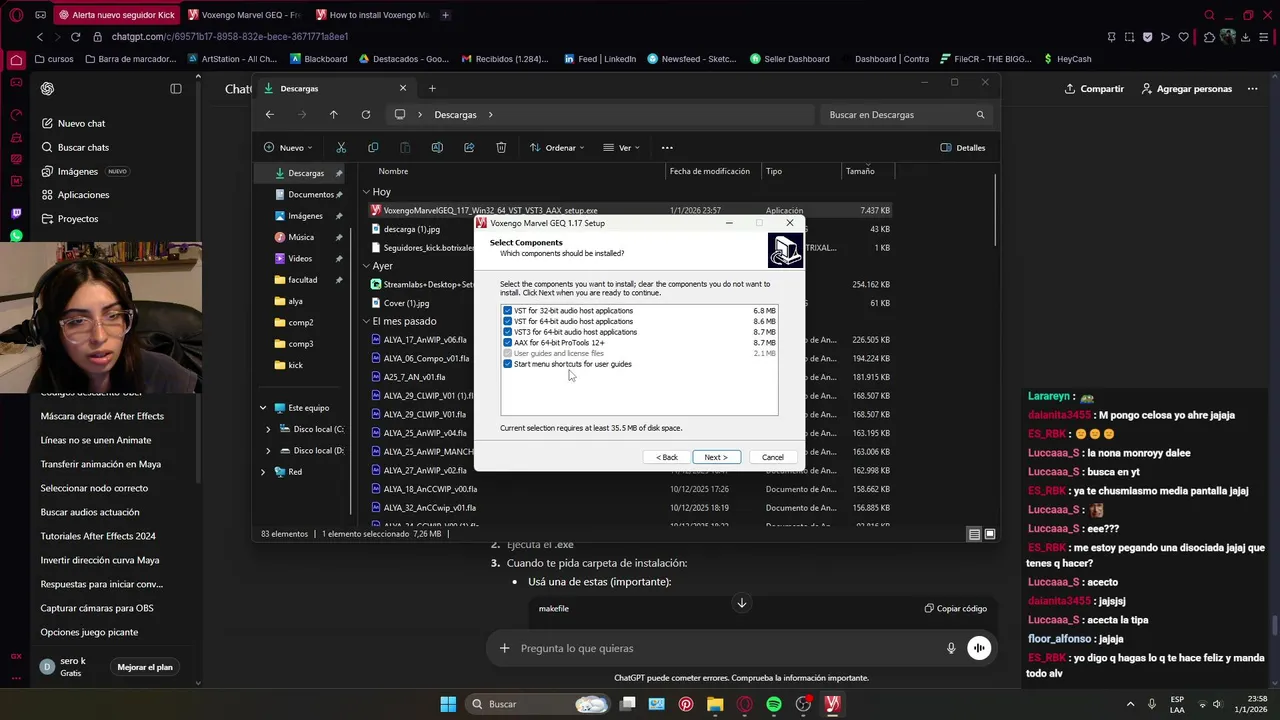Uncheck VST for 64-bit audio host applications
This screenshot has height=720, width=1280.
508,321
